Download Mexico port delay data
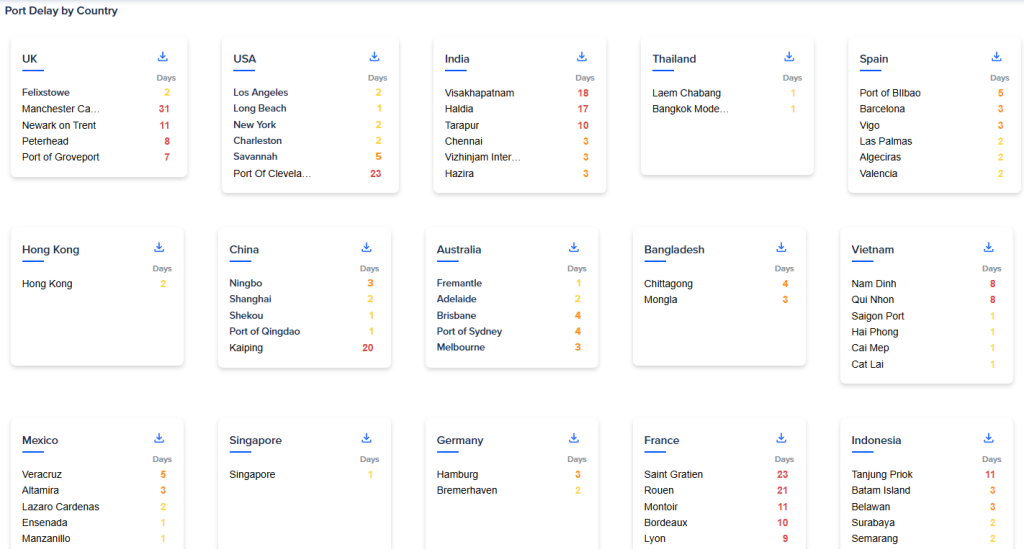The image size is (1024, 552). click(x=159, y=438)
